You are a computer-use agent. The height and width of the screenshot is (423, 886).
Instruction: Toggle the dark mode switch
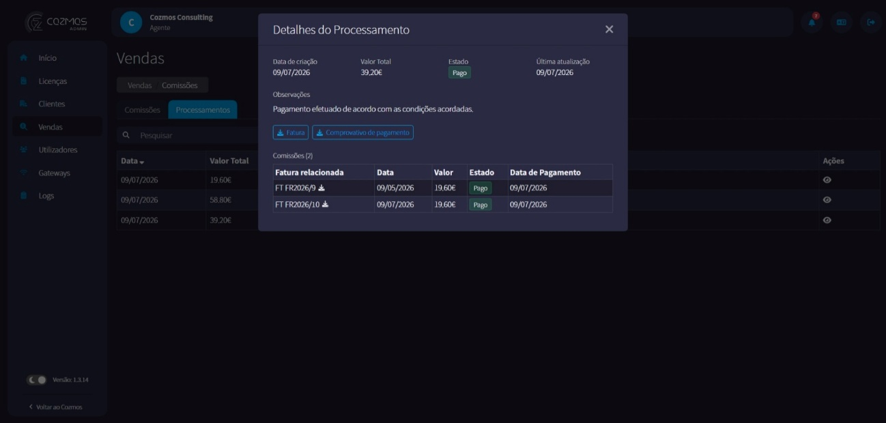[37, 380]
